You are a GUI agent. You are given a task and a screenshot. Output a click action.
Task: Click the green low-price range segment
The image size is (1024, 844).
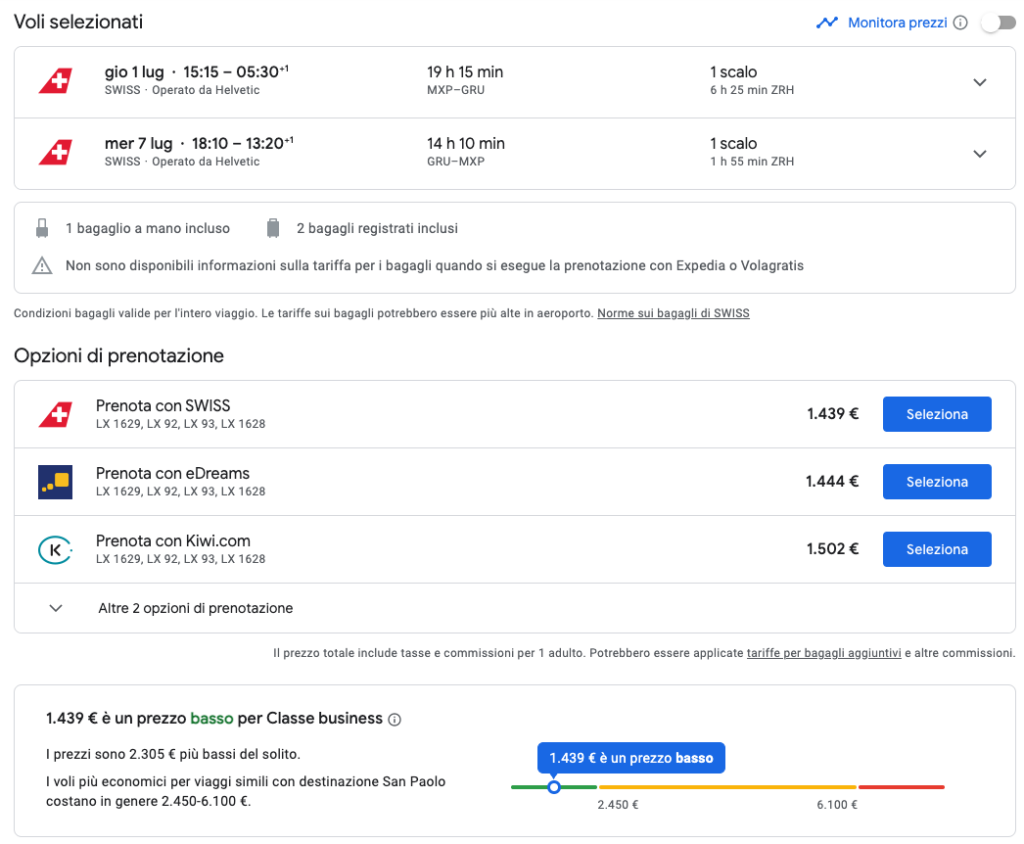coord(554,787)
